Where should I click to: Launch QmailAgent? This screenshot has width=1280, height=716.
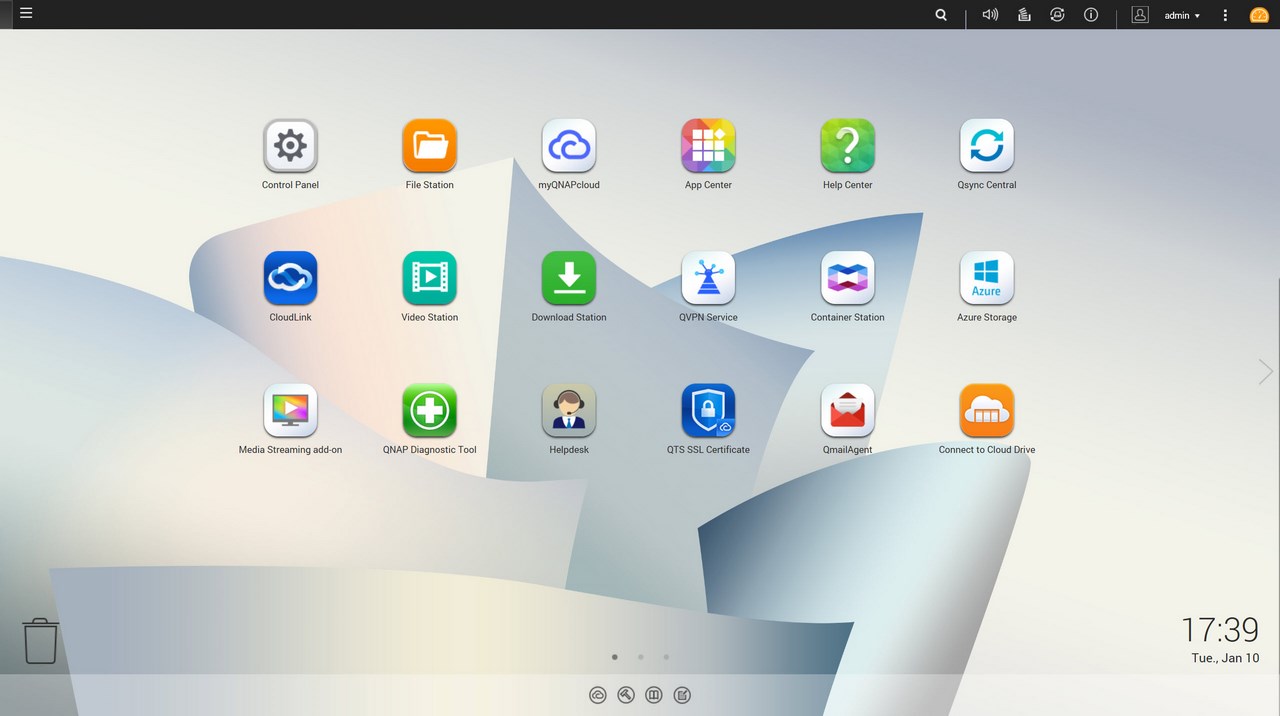(848, 411)
